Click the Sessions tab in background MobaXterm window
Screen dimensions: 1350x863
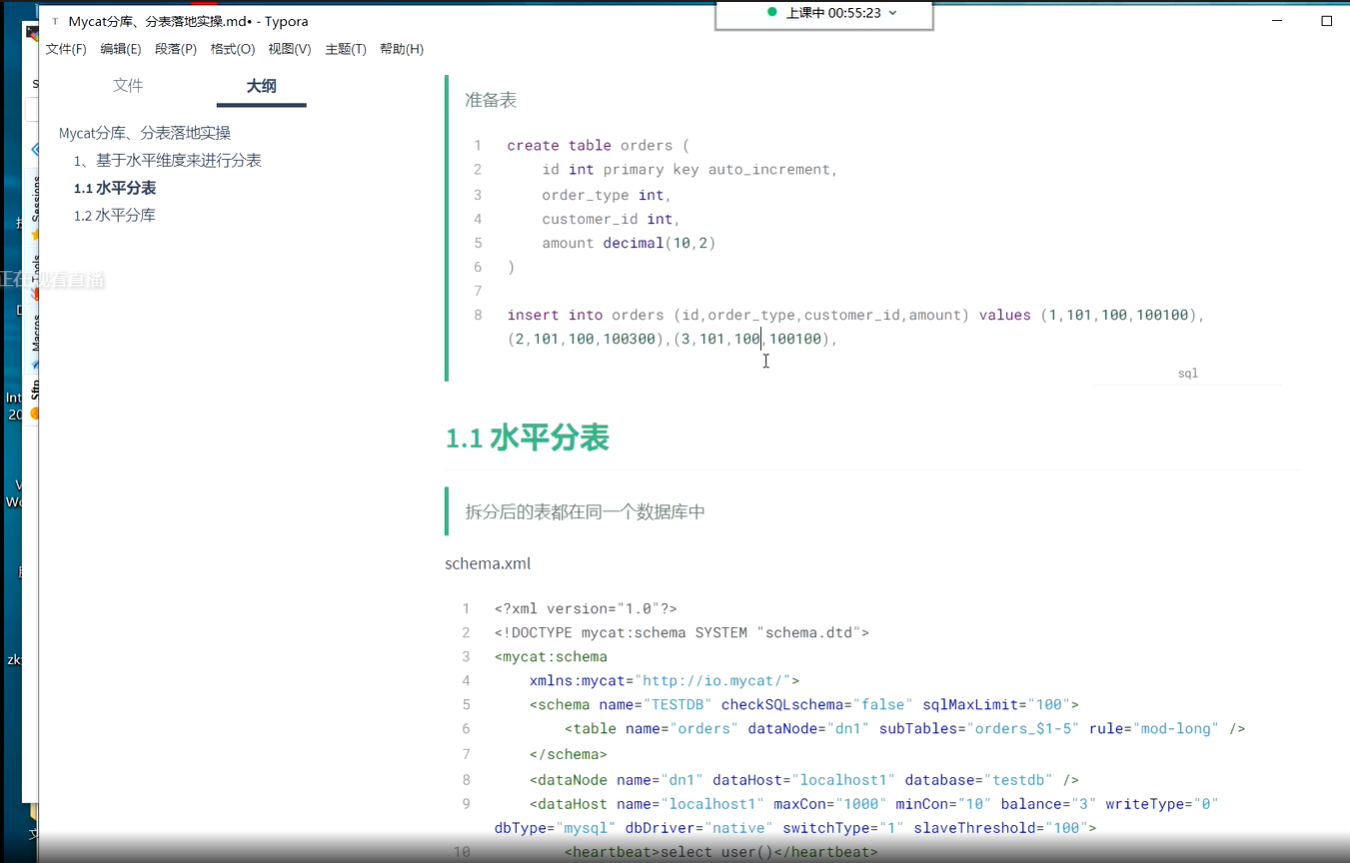pos(35,198)
